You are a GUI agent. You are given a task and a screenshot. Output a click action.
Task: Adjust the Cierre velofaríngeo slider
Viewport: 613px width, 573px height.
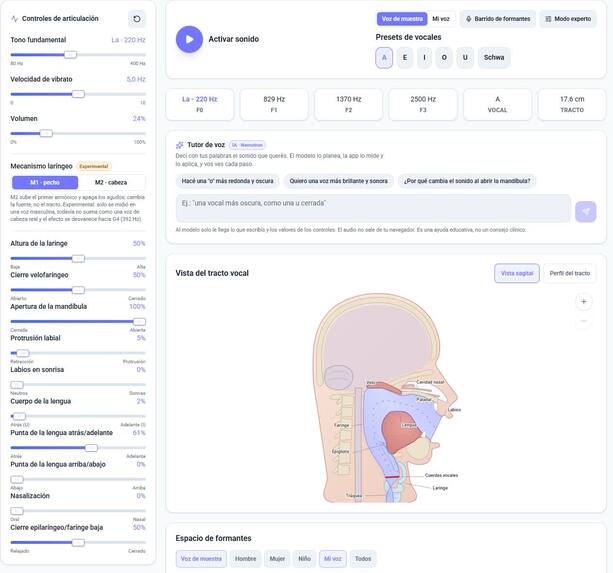coord(78,290)
